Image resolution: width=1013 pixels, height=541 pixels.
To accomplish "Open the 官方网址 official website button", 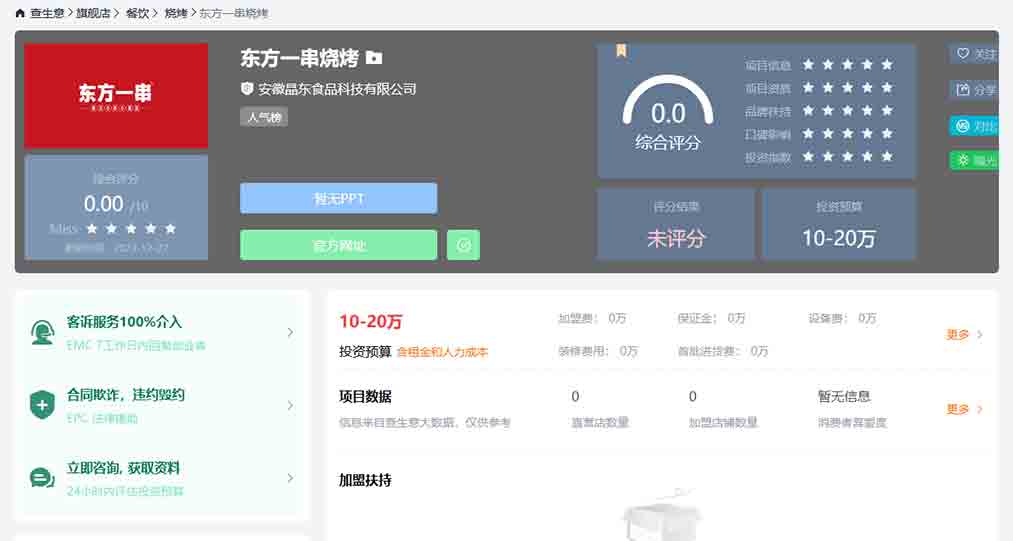I will point(338,245).
